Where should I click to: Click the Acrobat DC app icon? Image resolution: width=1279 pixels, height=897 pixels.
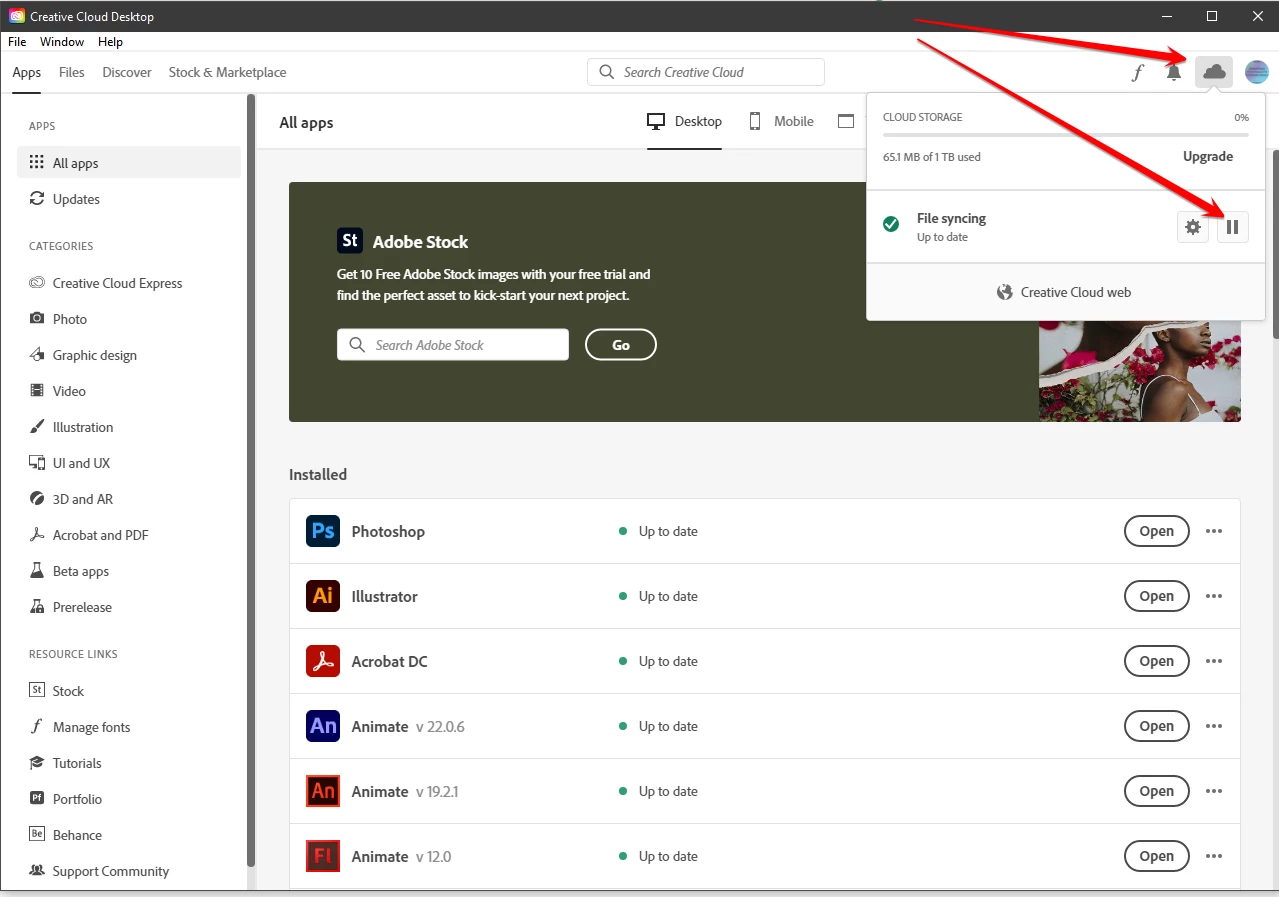[323, 661]
